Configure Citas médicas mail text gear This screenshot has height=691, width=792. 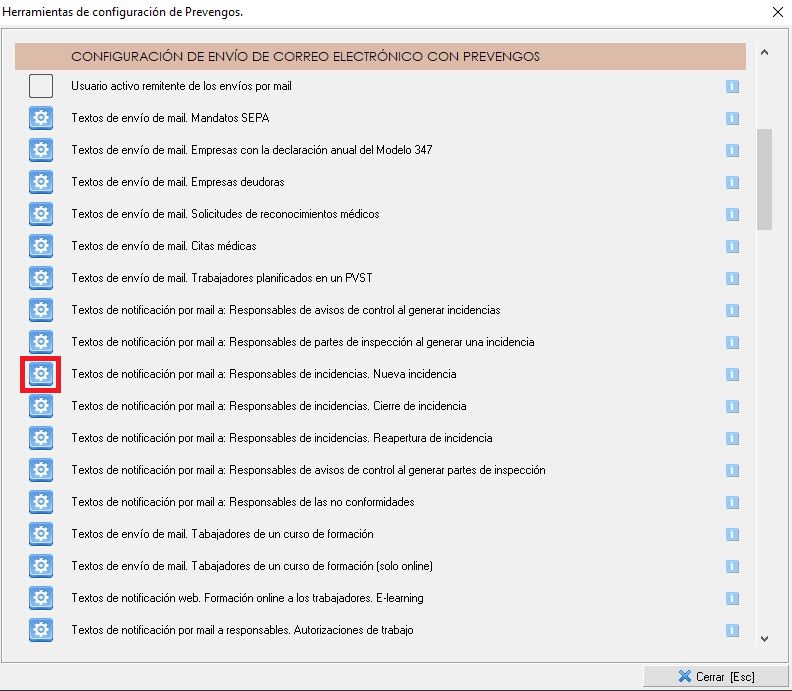pos(41,246)
